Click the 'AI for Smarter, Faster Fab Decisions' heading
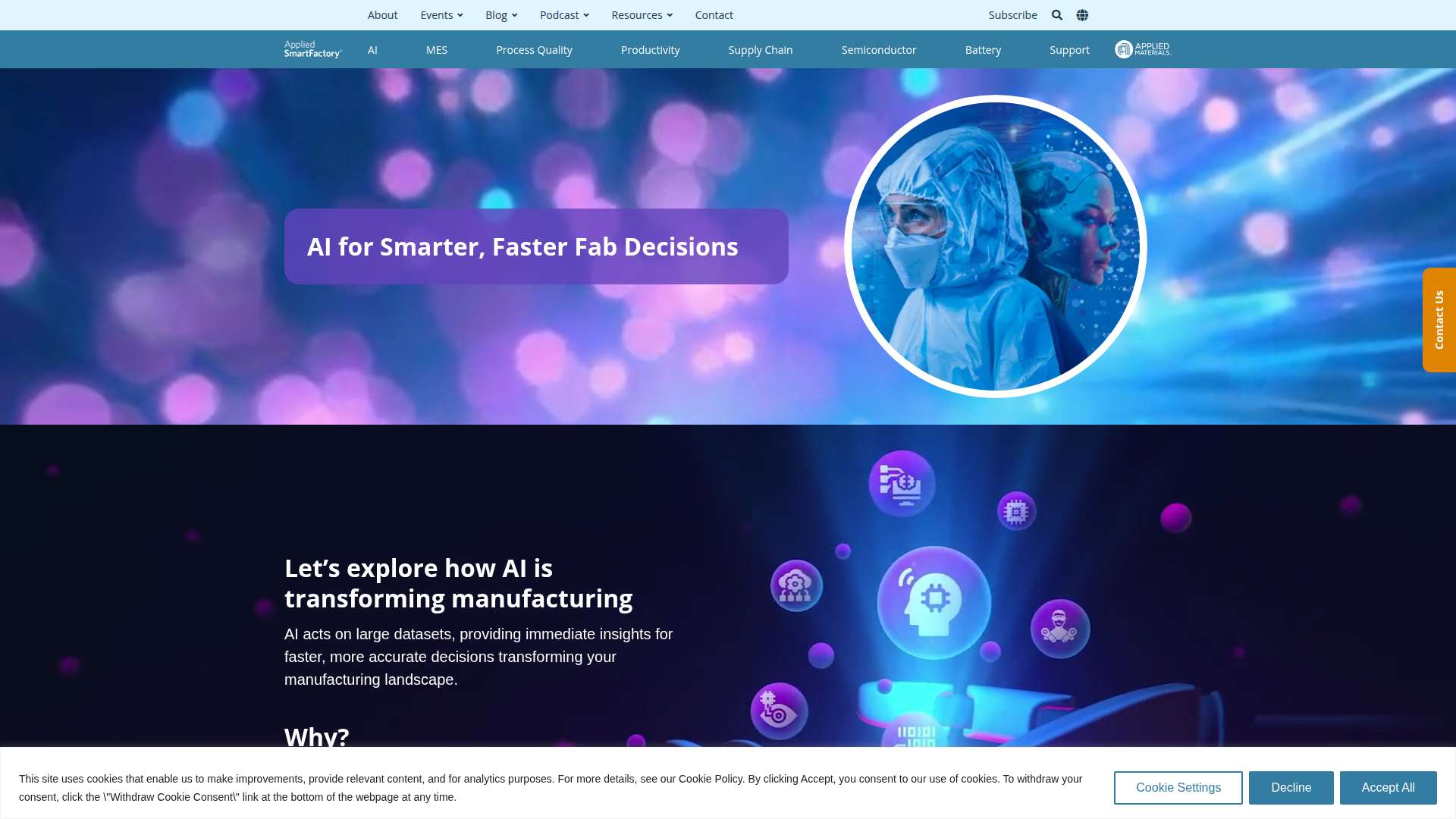Screen dimensions: 1456x819 (x=522, y=246)
